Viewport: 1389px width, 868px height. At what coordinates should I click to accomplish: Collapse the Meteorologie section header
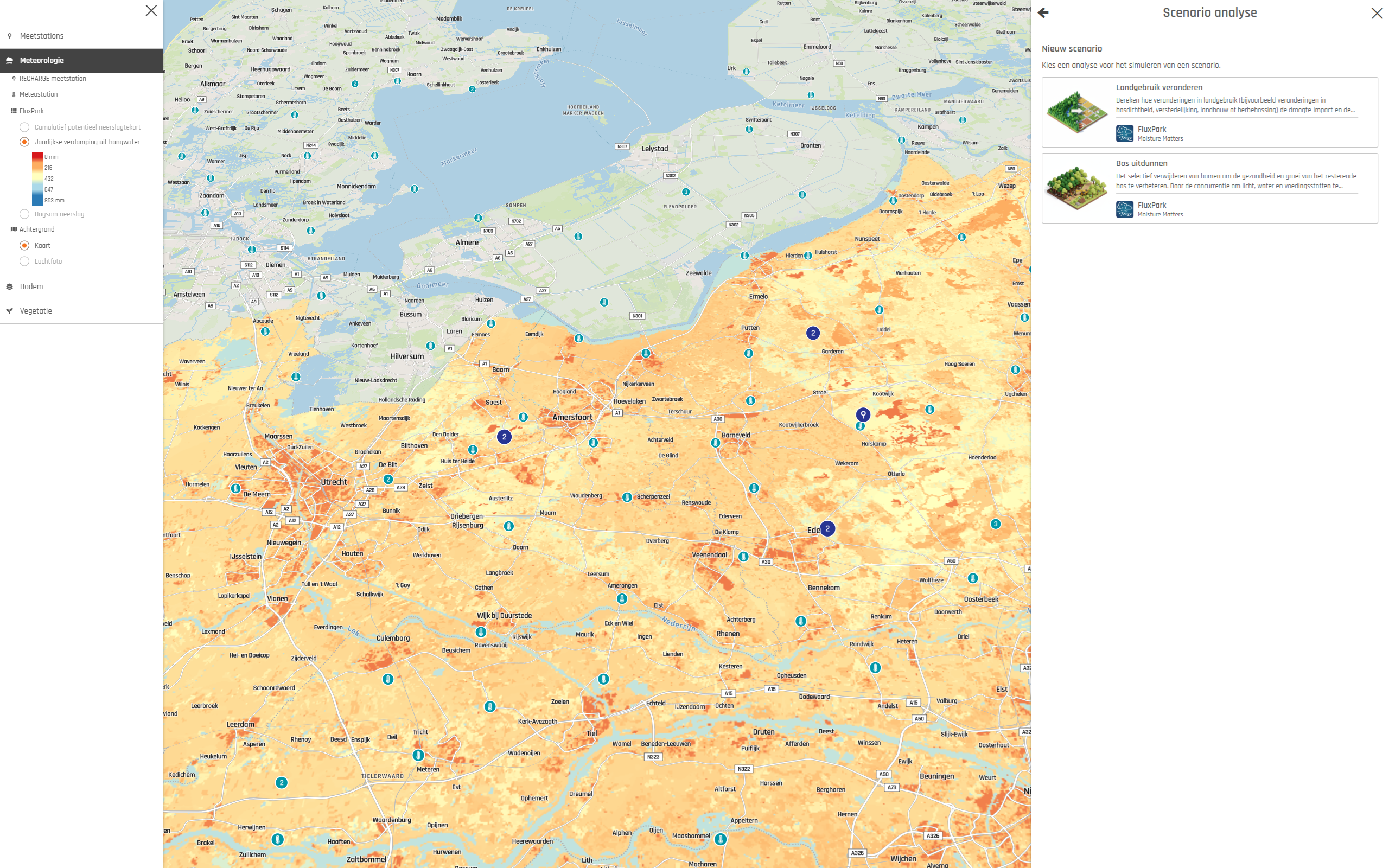tap(81, 60)
